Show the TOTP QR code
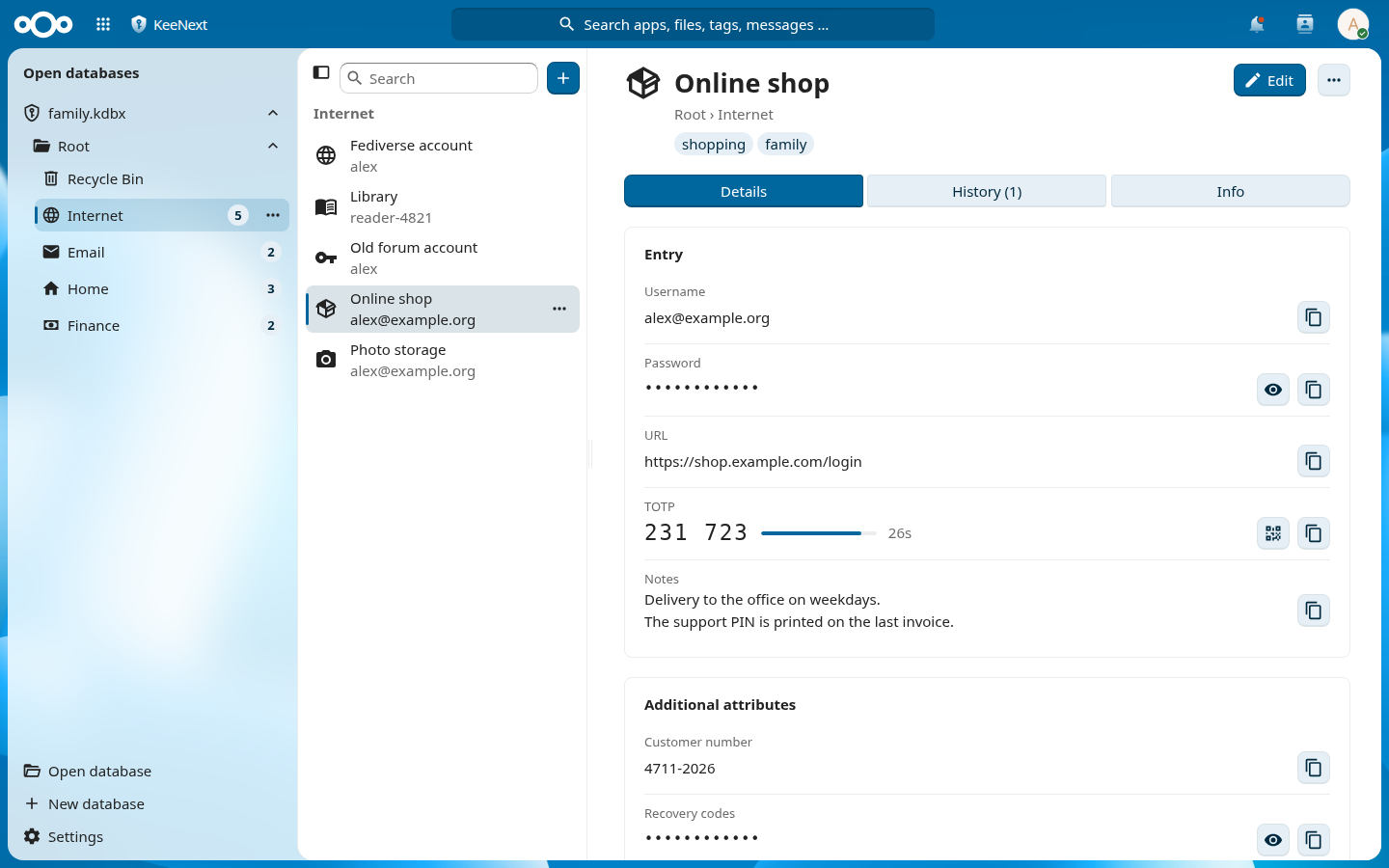The image size is (1389, 868). (1273, 533)
